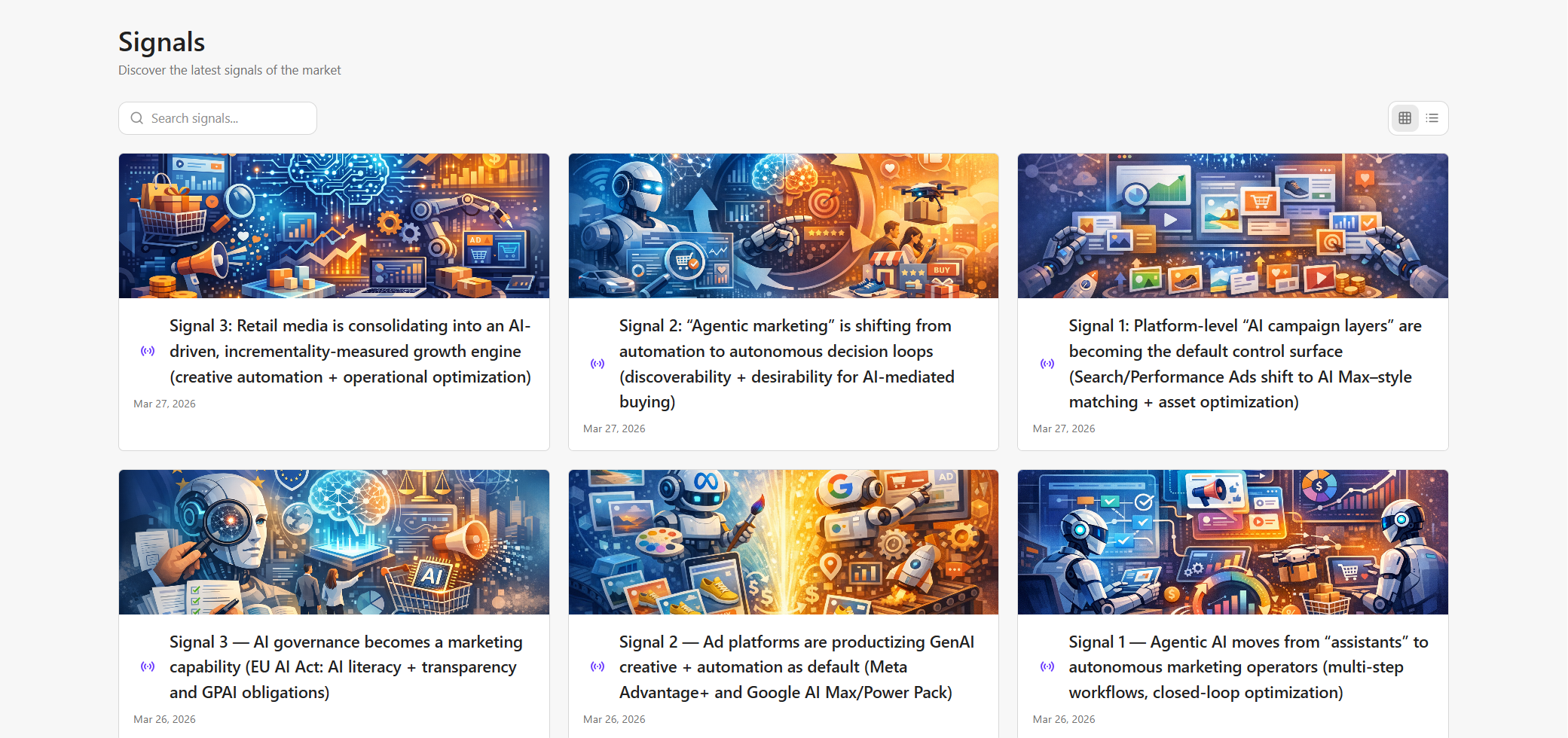1568x738 pixels.
Task: Toggle grid view on in the view switcher
Action: click(x=1404, y=117)
